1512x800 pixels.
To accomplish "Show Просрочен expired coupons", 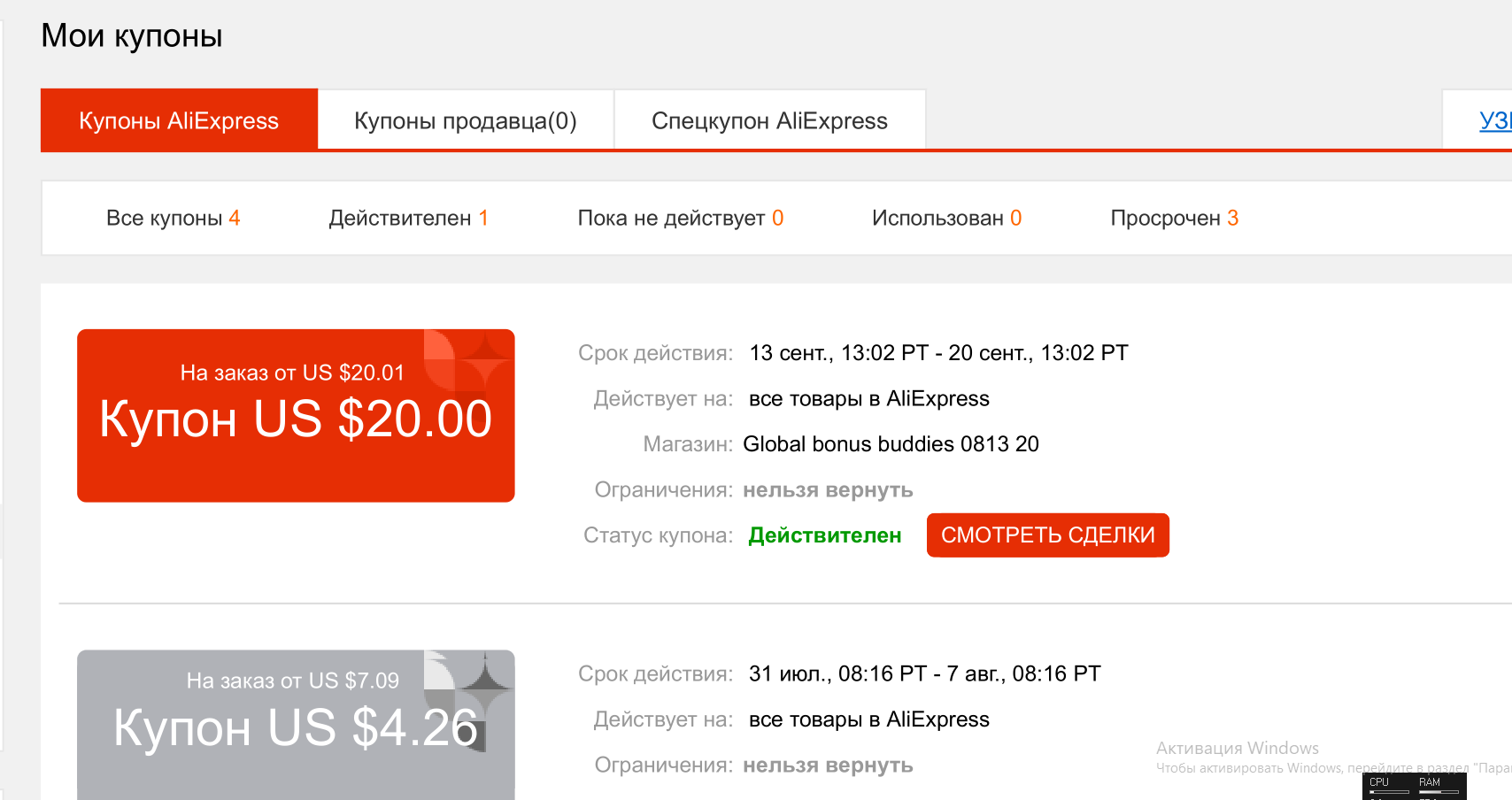I will pos(1175,218).
